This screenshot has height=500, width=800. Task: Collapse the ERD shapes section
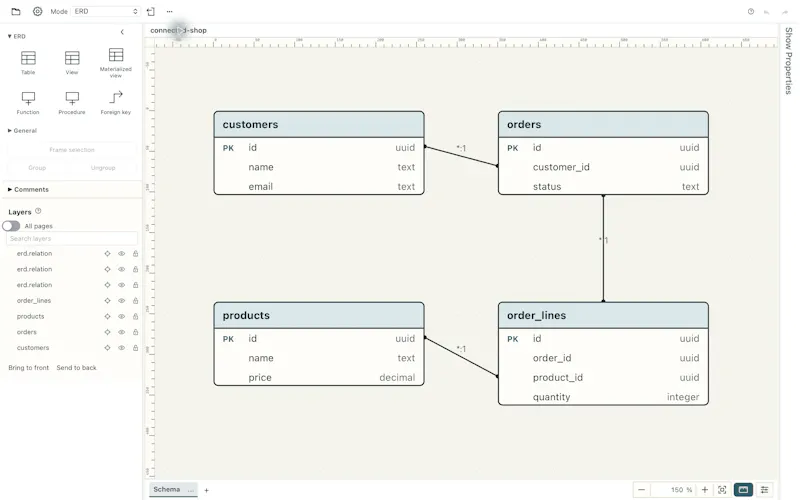16,36
